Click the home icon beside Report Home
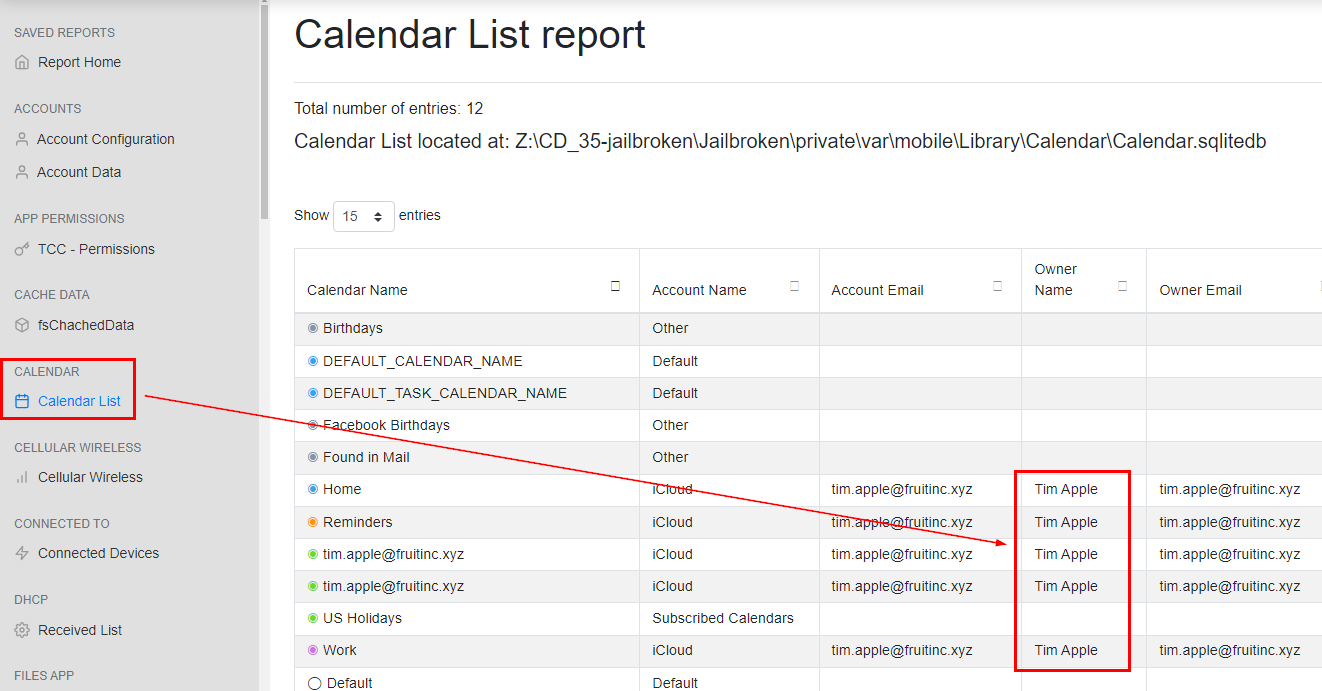 point(22,63)
